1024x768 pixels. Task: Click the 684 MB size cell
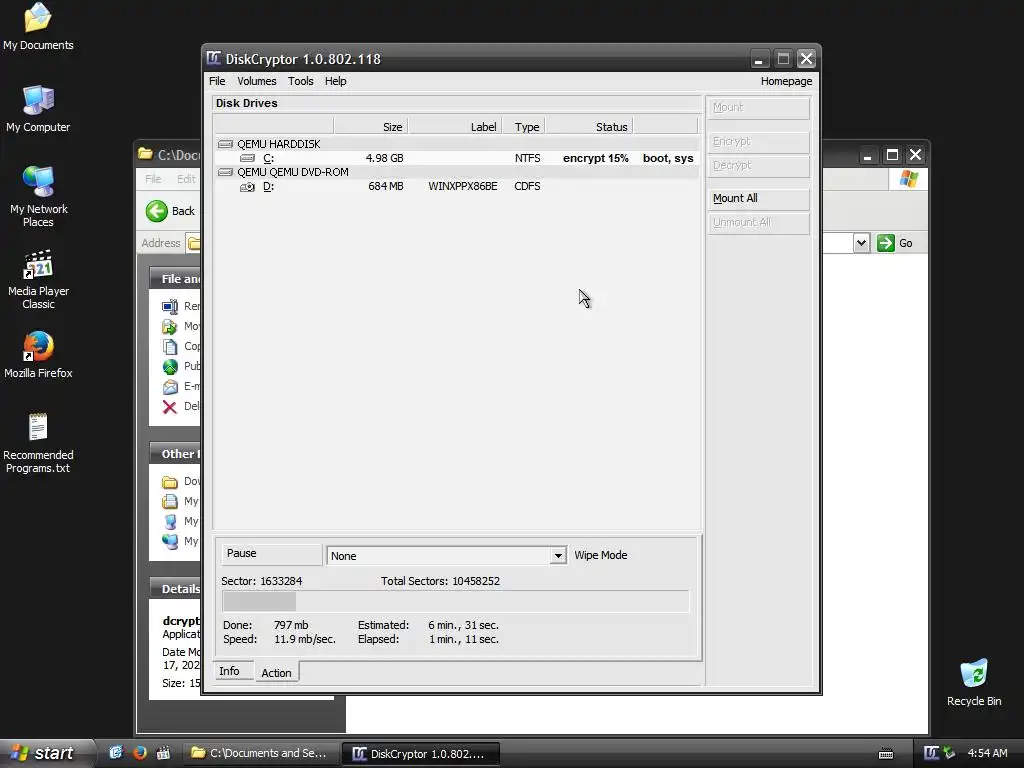tap(386, 186)
